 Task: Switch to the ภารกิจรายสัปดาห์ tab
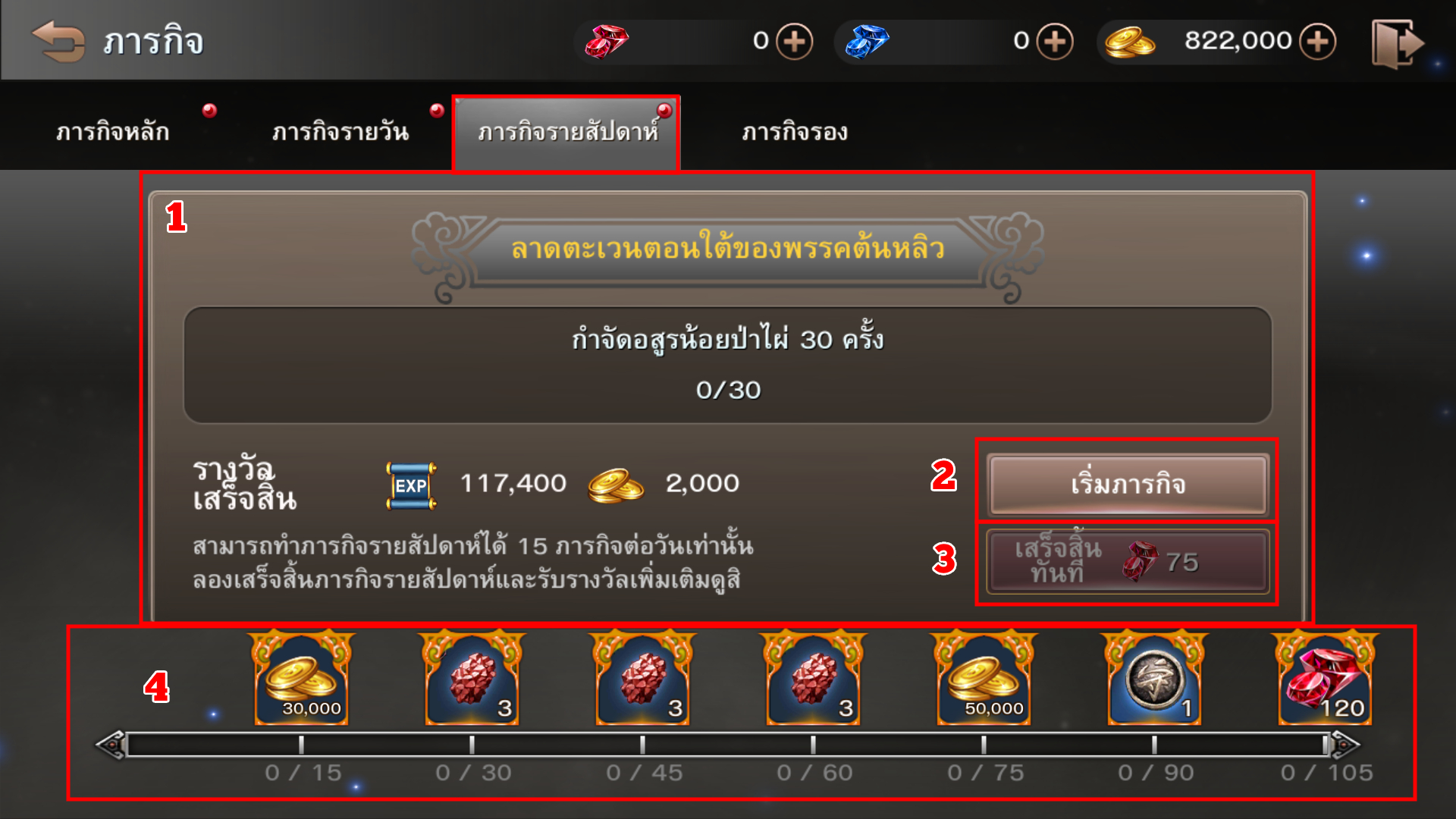click(566, 132)
